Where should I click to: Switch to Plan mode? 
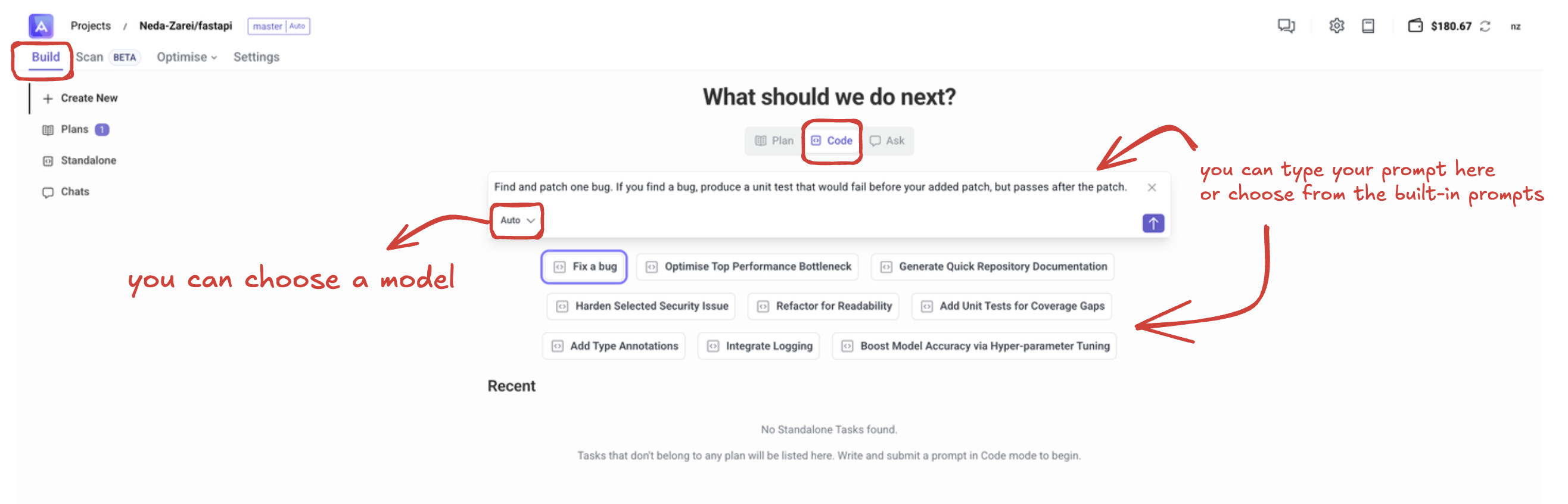pos(774,141)
